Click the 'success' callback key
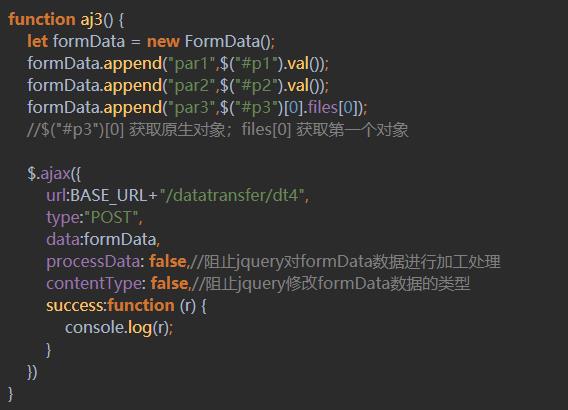The width and height of the screenshot is (568, 410). tap(75, 306)
